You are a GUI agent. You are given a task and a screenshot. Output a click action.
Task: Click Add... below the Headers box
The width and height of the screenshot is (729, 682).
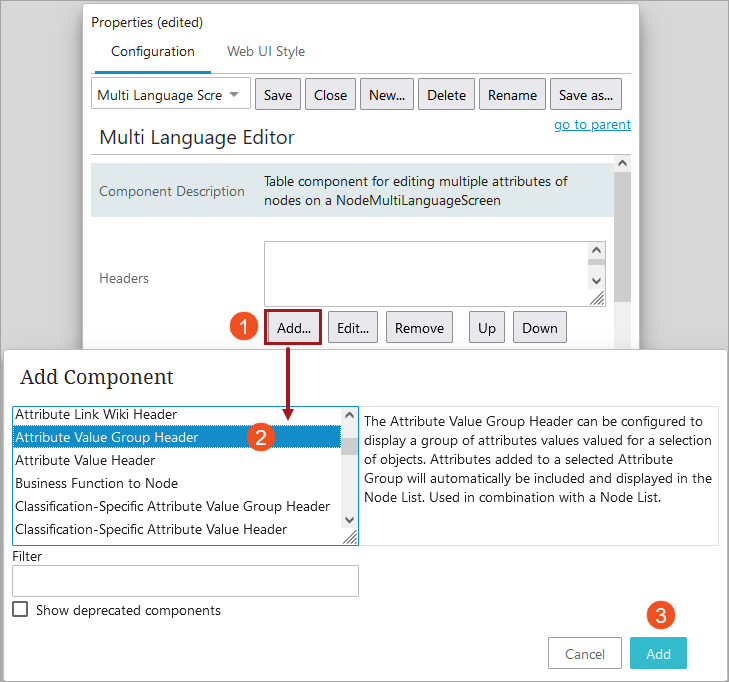293,328
